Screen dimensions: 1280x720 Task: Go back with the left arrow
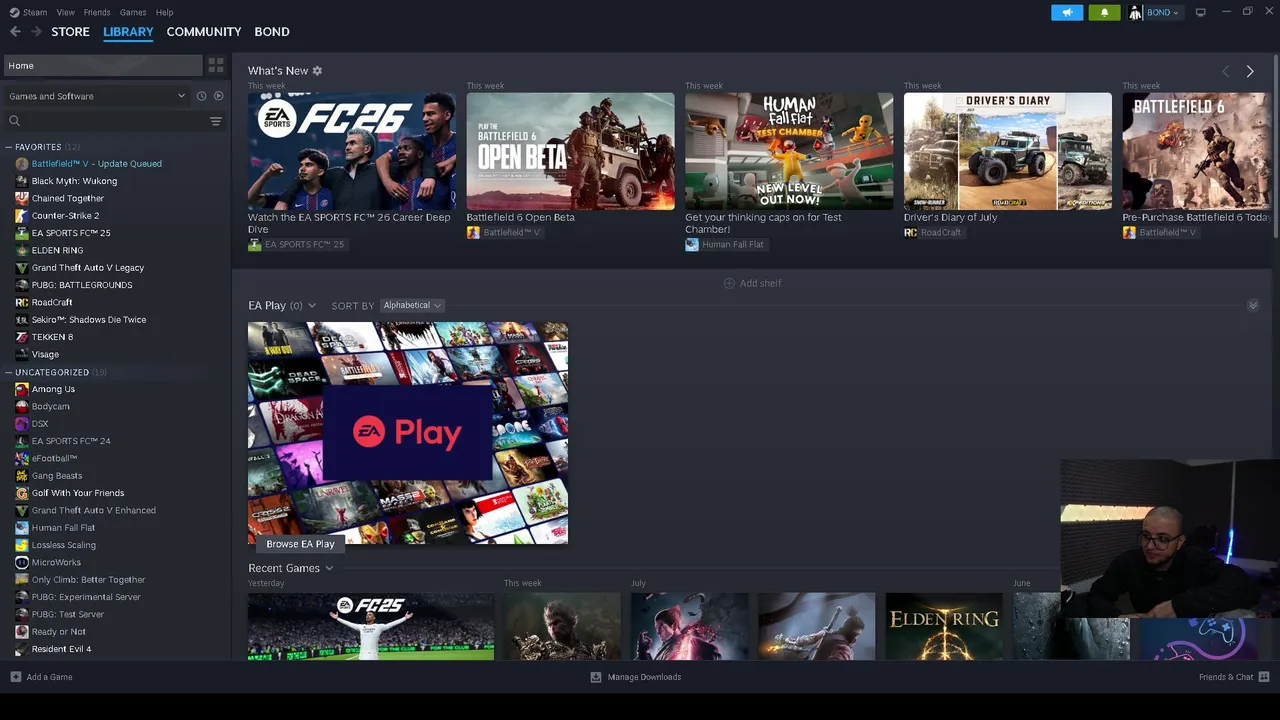click(x=15, y=32)
